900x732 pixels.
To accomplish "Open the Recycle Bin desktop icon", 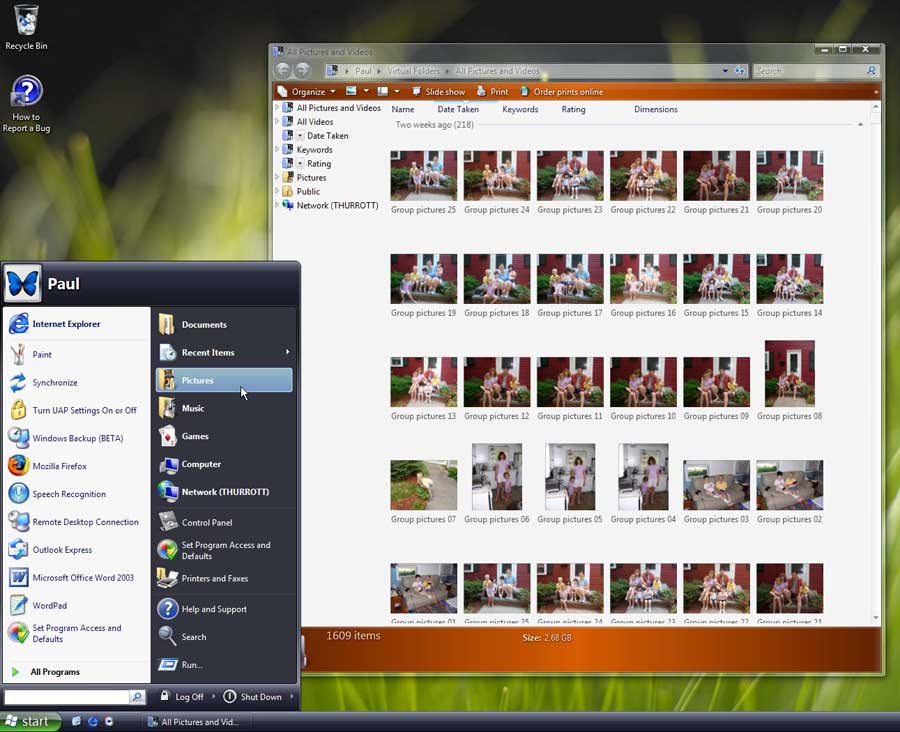I will coord(26,27).
